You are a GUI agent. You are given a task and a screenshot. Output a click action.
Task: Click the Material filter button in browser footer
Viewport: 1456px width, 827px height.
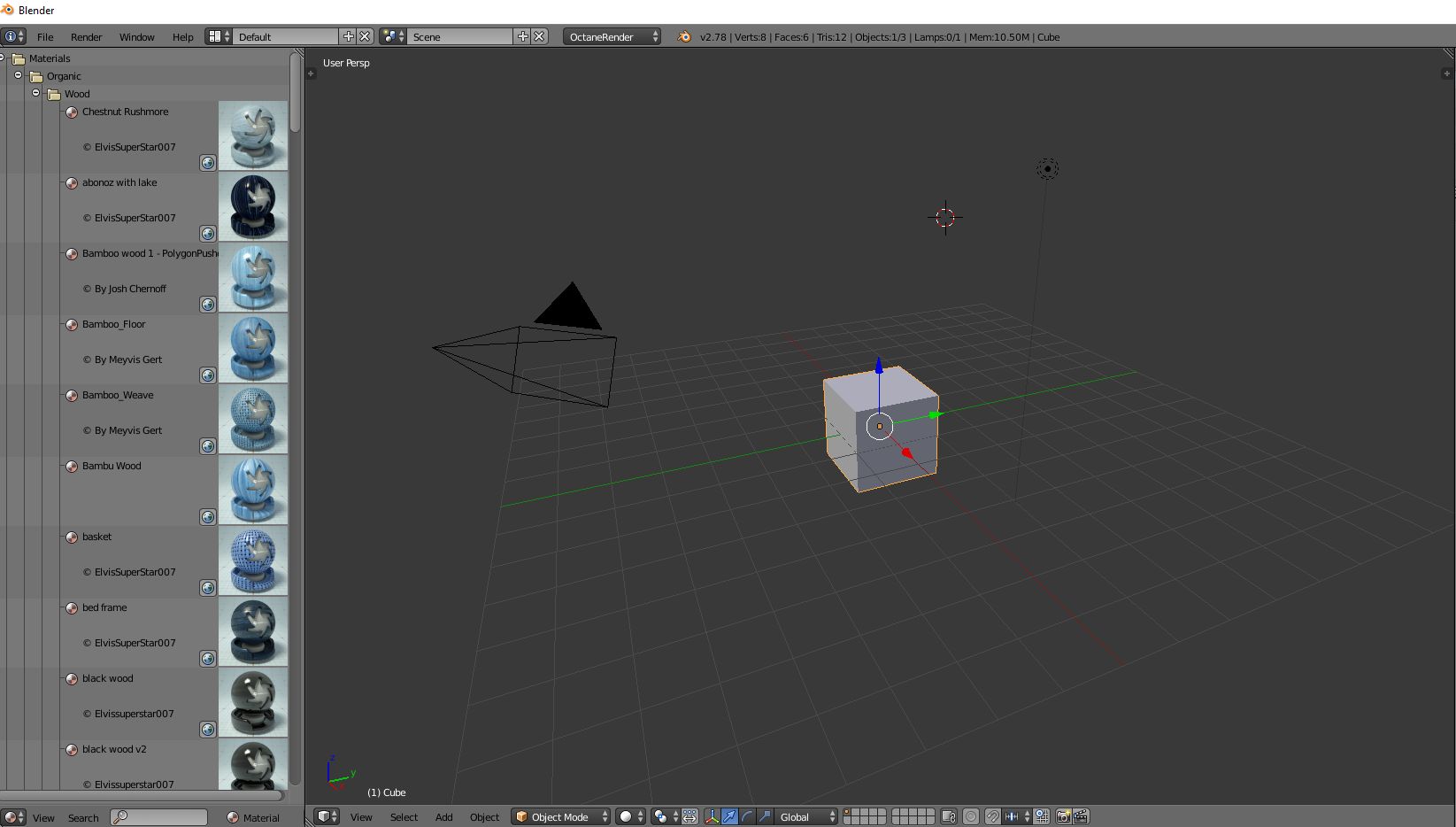pyautogui.click(x=252, y=817)
